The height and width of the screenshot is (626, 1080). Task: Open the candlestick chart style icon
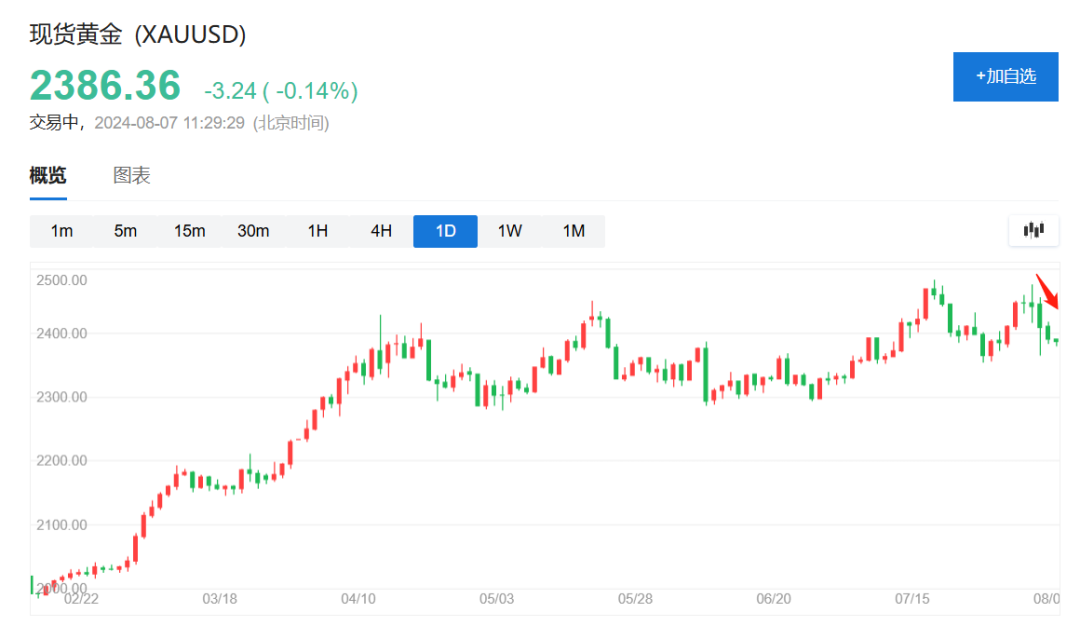[1033, 230]
